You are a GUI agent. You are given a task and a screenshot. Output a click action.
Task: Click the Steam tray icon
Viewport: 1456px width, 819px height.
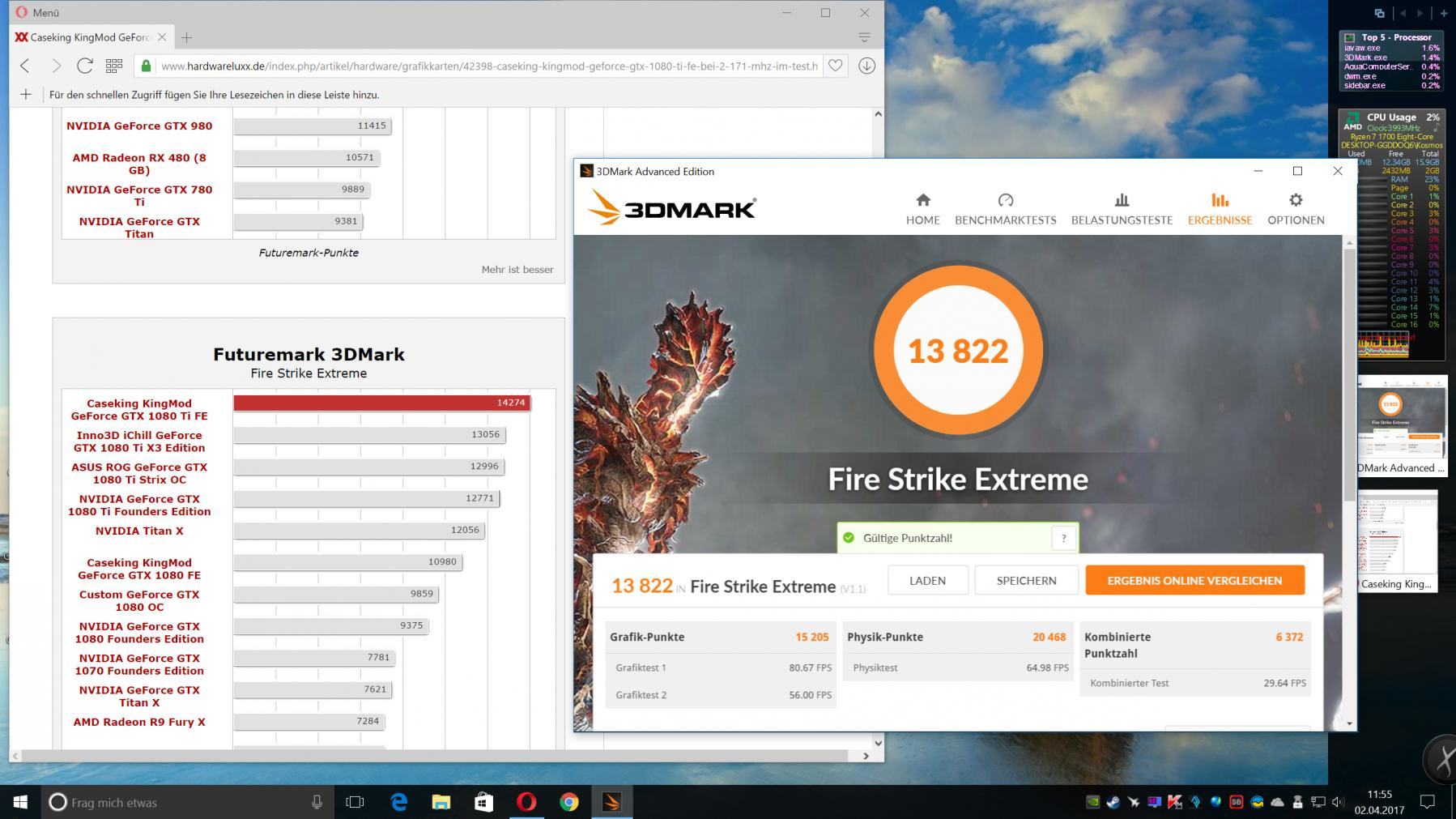click(1113, 802)
